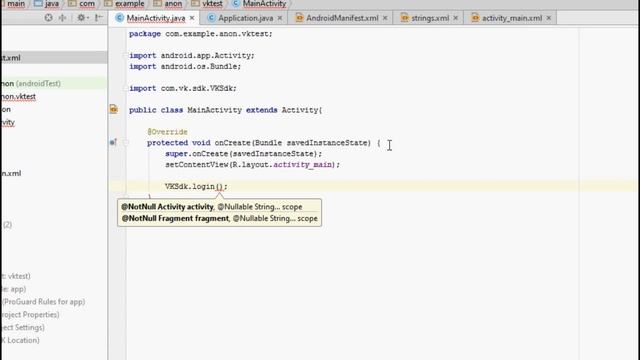
Task: Click 'setContentView(R.layout.activity_main);' line
Action: point(252,164)
